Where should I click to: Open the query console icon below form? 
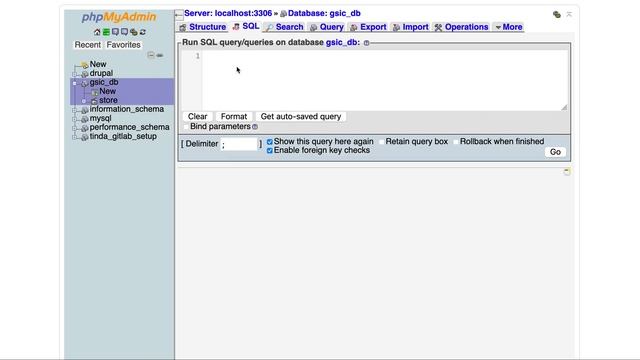click(567, 171)
